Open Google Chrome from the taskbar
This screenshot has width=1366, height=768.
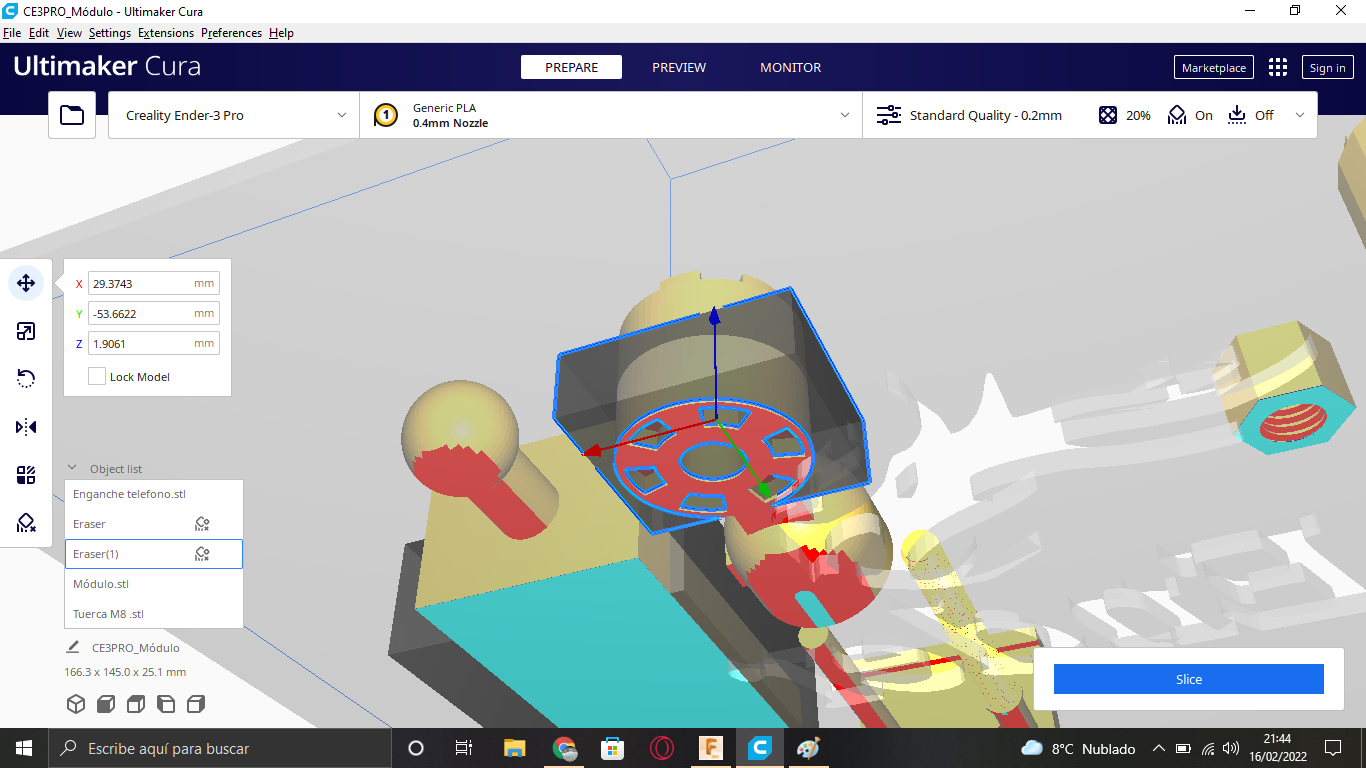click(x=564, y=748)
